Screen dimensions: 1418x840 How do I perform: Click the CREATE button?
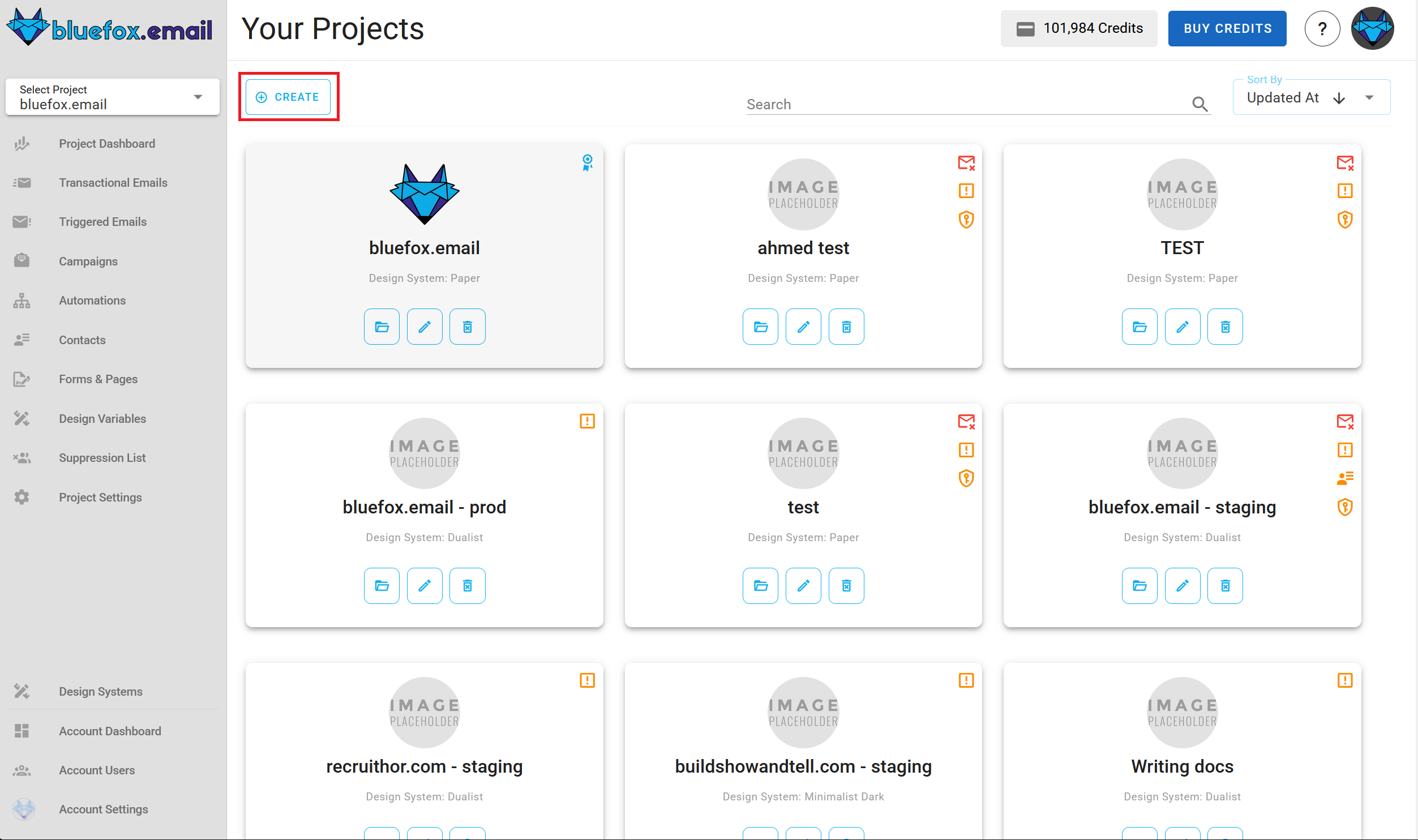pos(289,97)
